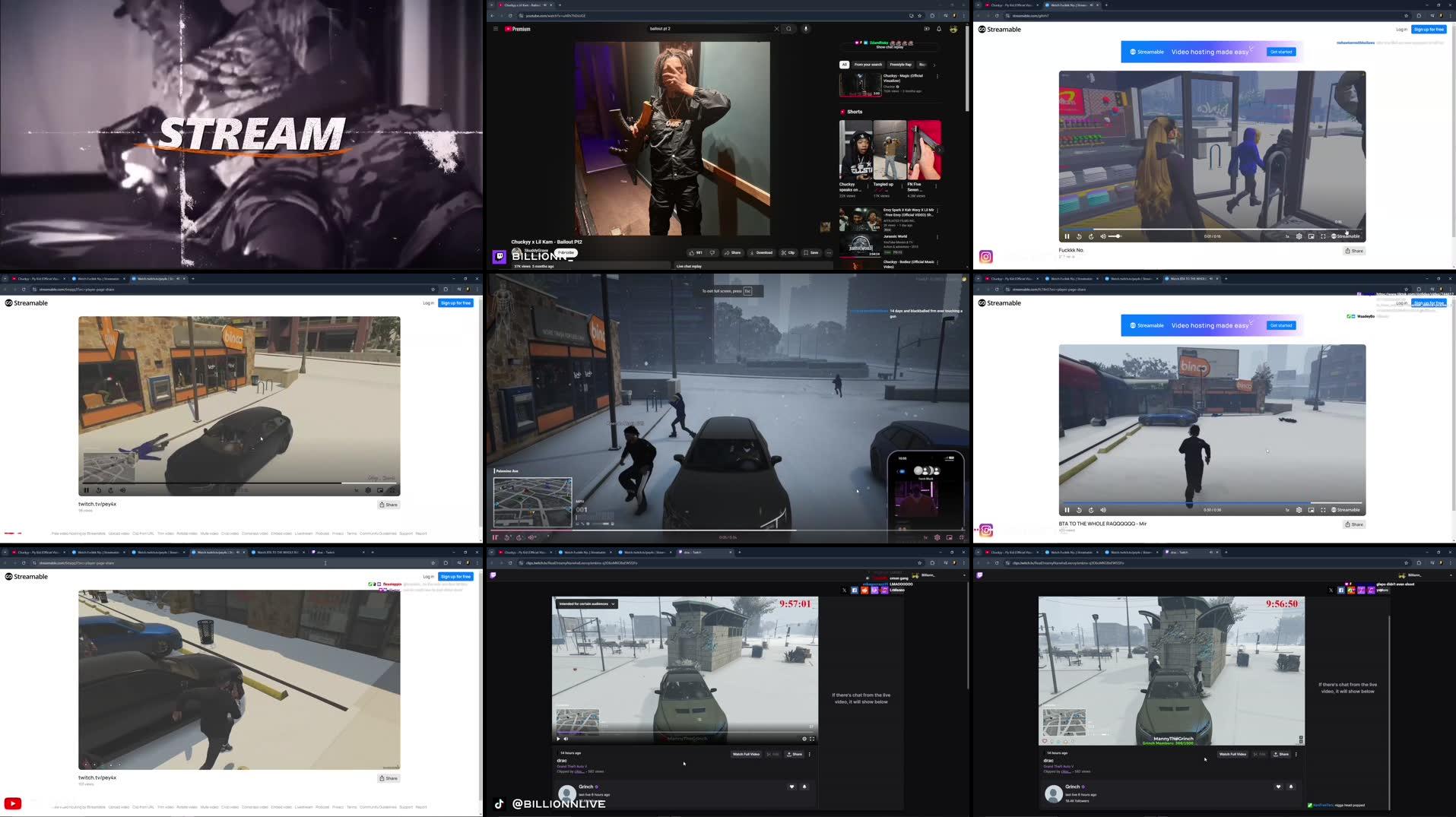Viewport: 1456px width, 817px height.
Task: Open the YouTube account avatar menu
Action: click(953, 29)
